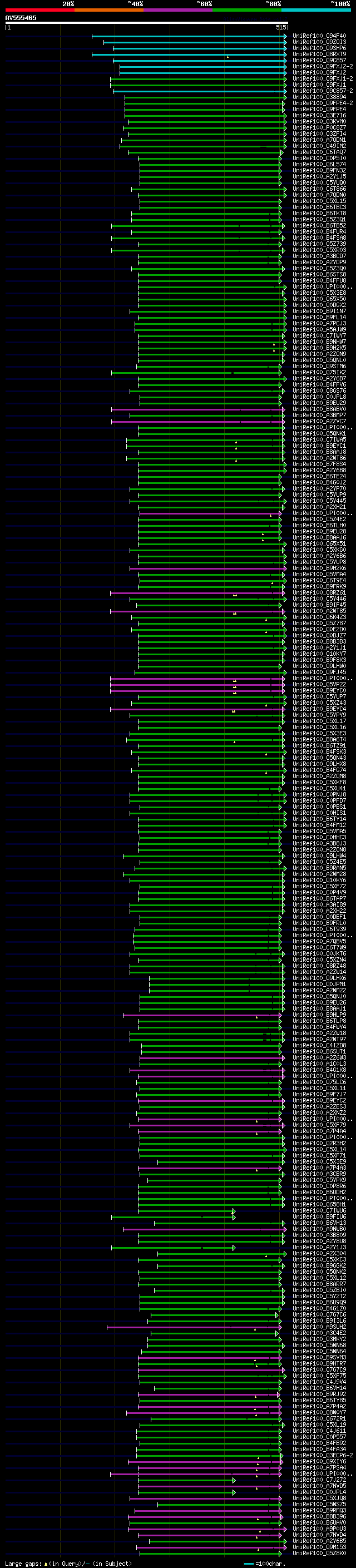This screenshot has height=1568, width=356.
Task: Click hit label UniRef100_C6T866
Action: tap(319, 189)
